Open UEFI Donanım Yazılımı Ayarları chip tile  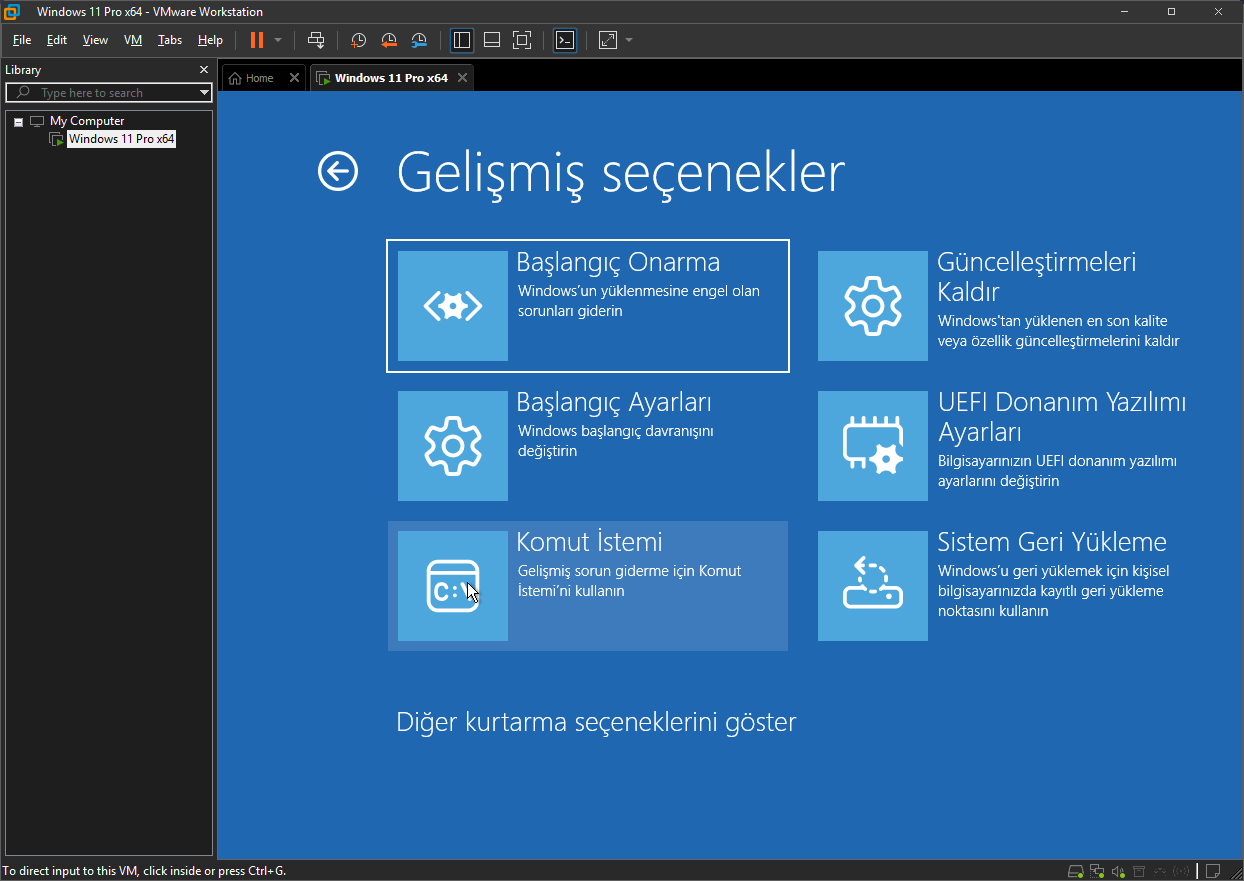click(x=1008, y=446)
